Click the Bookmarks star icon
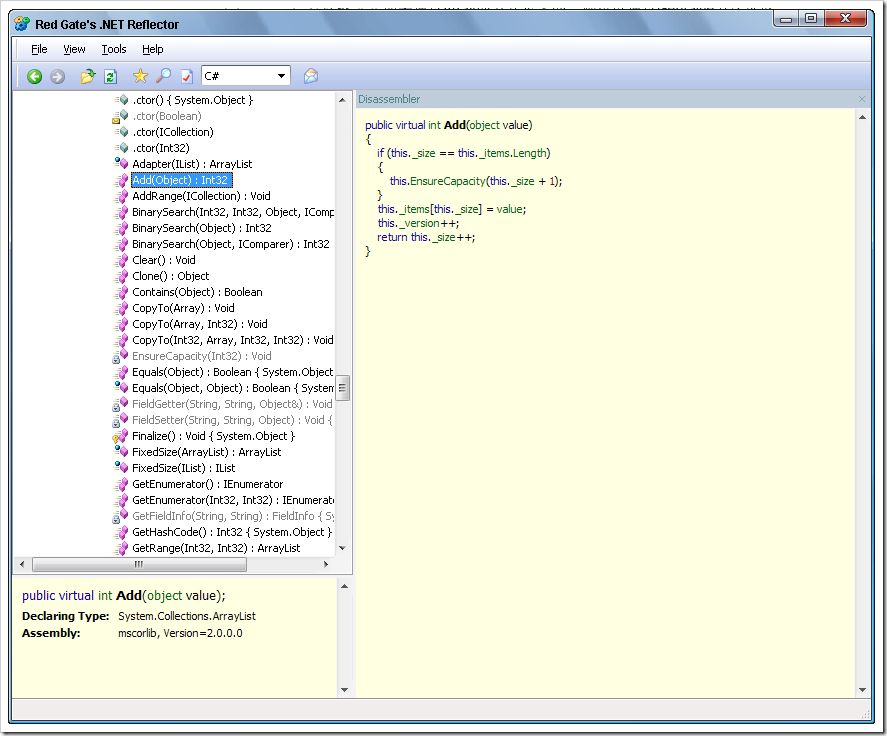This screenshot has width=887, height=736. pos(140,76)
